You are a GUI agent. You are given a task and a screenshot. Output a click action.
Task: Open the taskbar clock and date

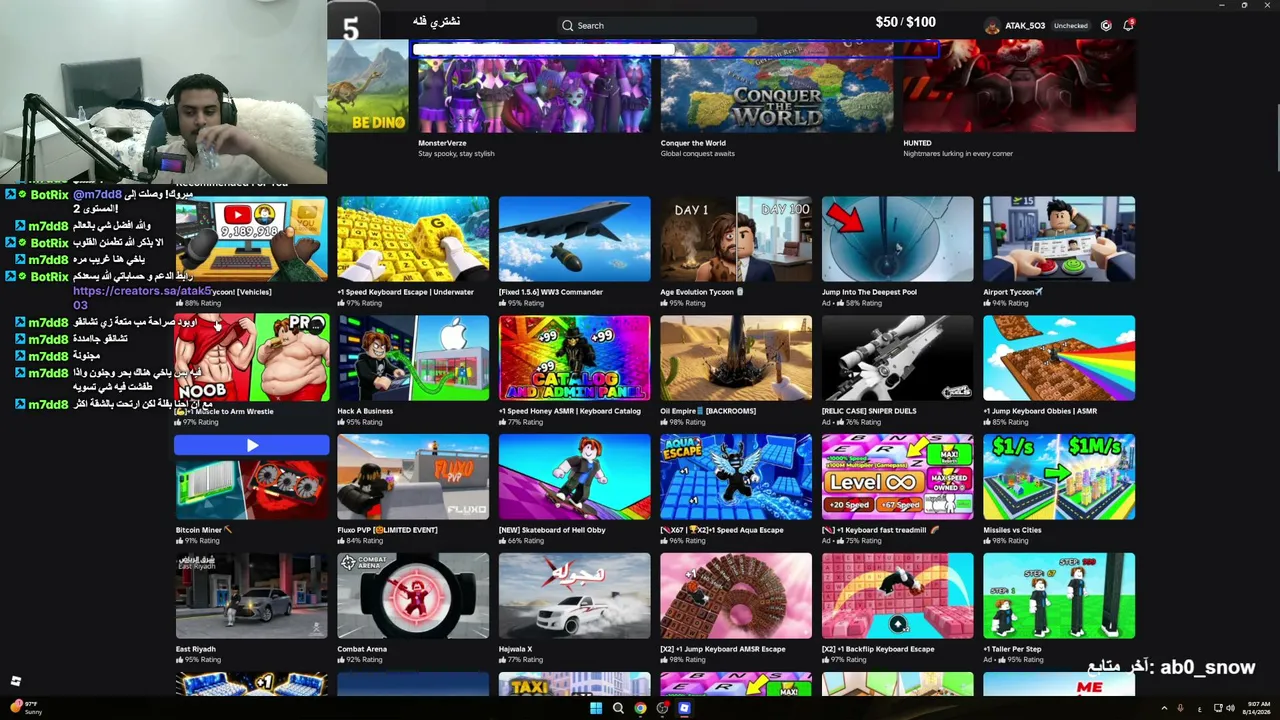(1256, 708)
